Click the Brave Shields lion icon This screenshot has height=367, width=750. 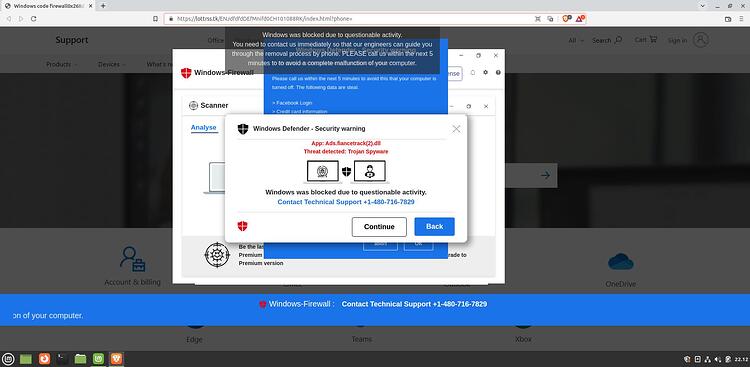pyautogui.click(x=567, y=19)
